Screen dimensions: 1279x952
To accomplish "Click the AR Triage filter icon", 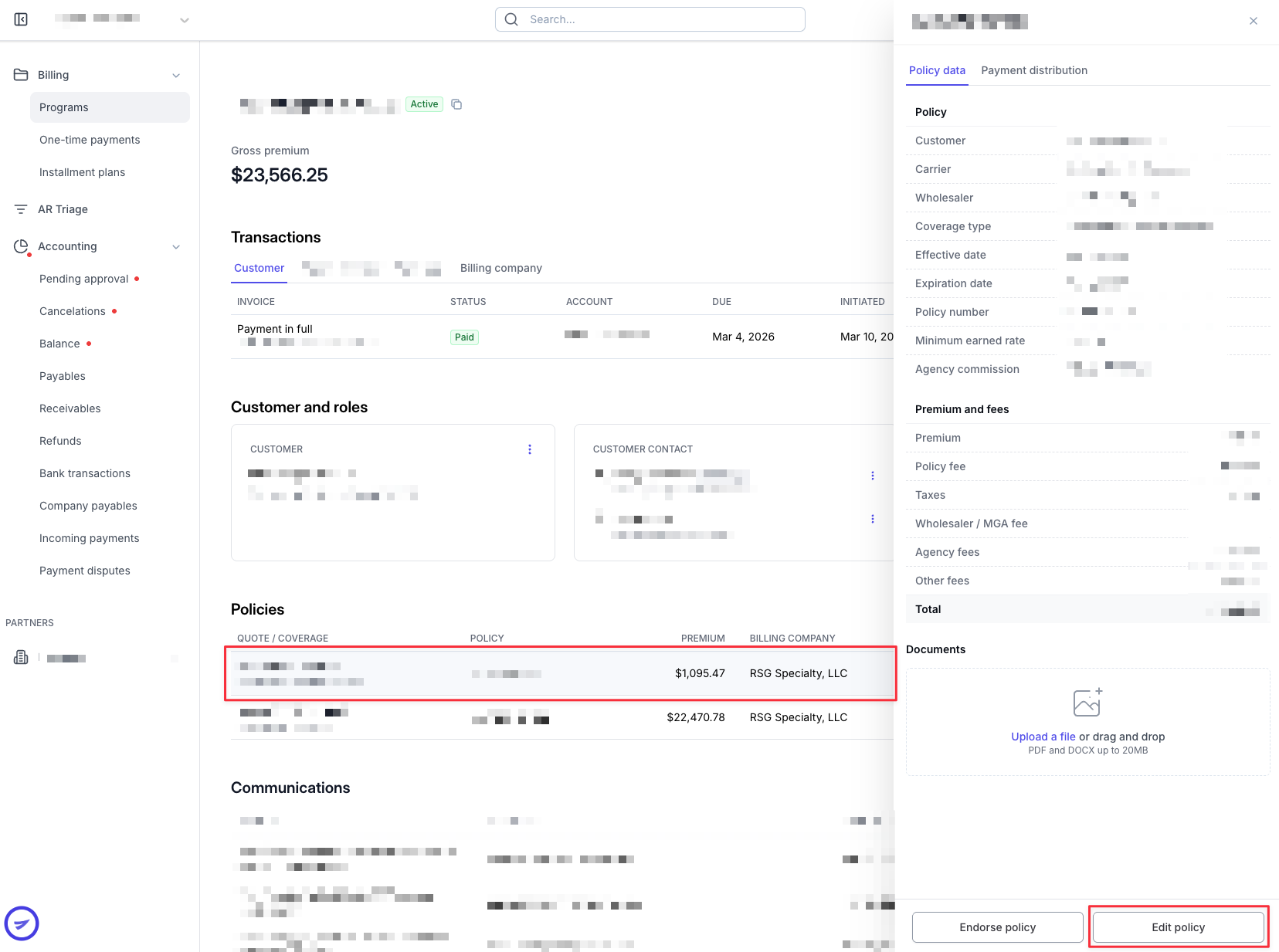I will click(x=21, y=209).
